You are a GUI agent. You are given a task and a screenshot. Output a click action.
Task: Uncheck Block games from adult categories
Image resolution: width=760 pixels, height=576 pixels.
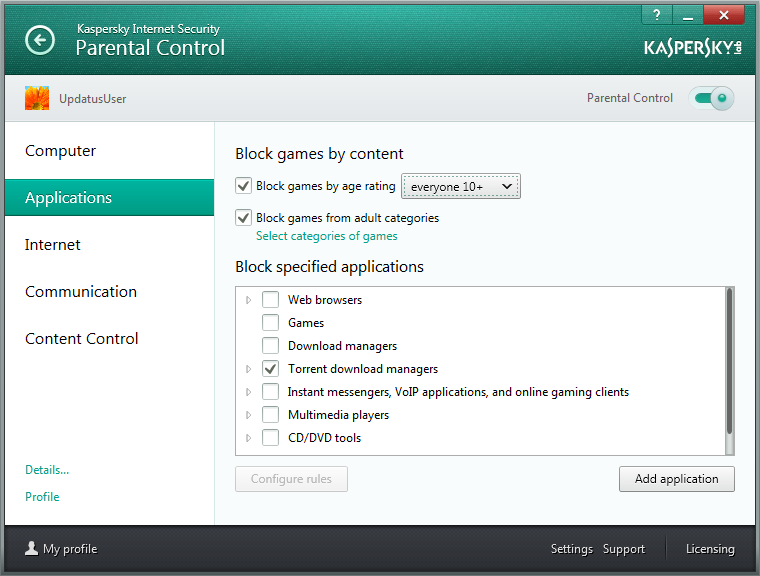(x=243, y=218)
